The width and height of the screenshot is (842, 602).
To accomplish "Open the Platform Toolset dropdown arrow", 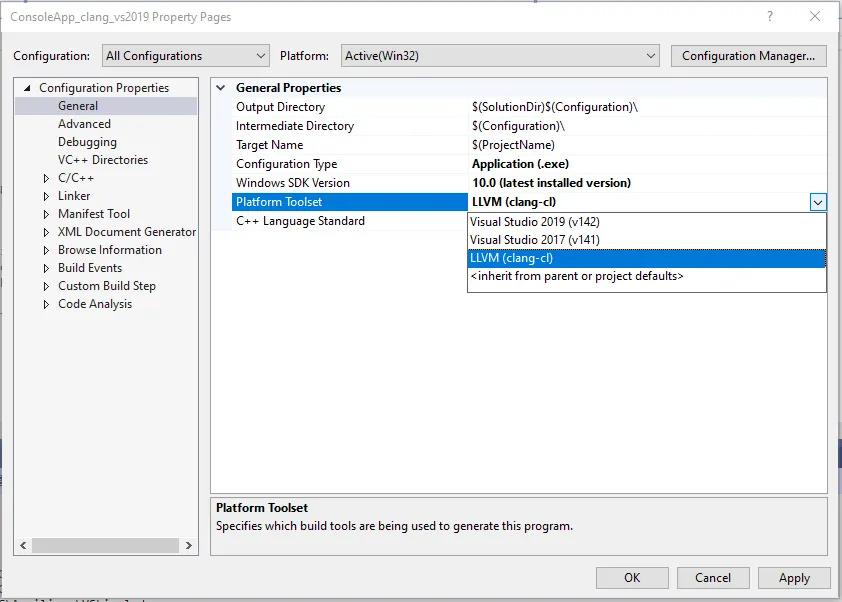I will [819, 201].
